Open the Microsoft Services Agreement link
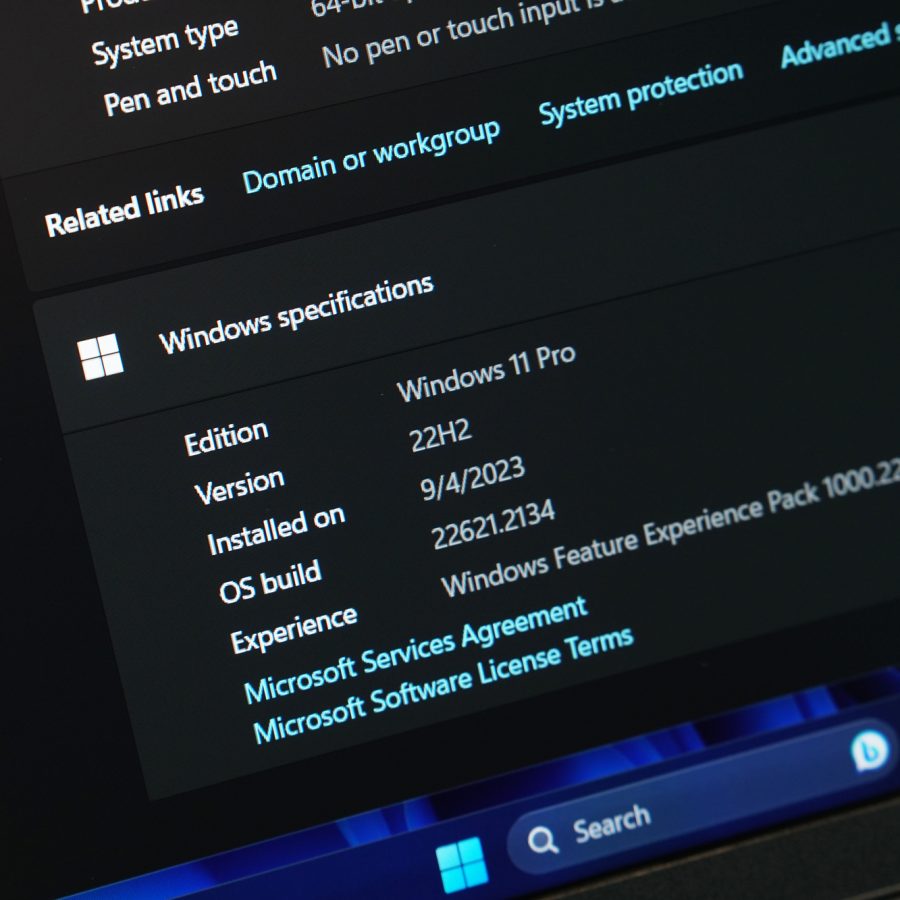Screen dimensions: 900x900 tap(416, 650)
